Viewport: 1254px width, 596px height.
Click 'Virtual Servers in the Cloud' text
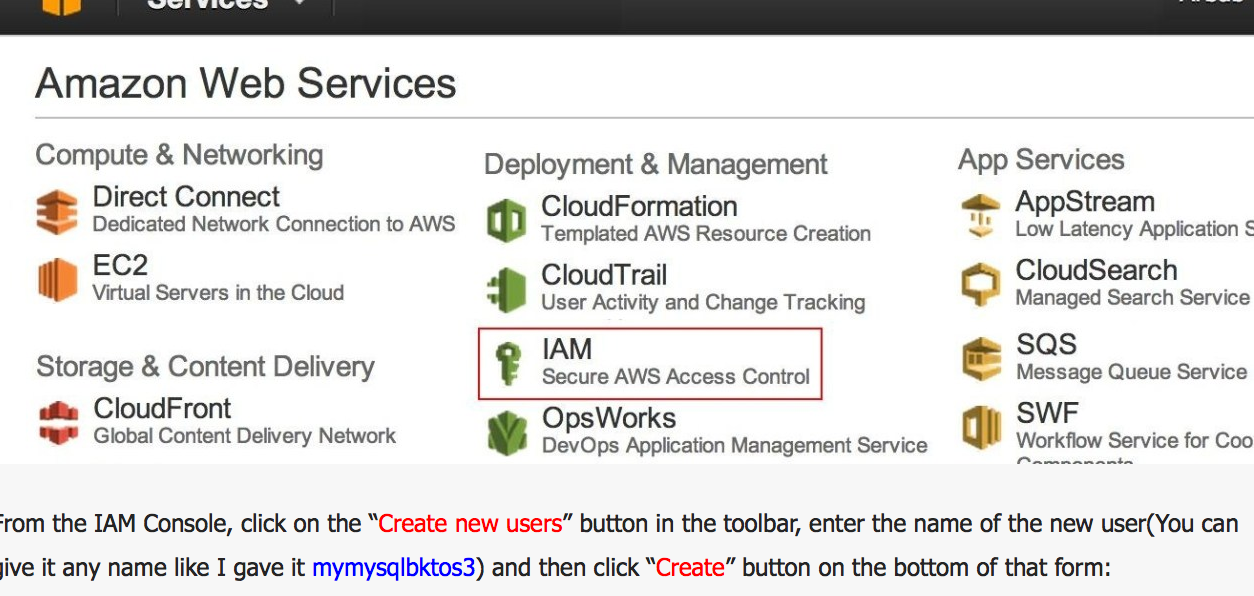click(218, 293)
